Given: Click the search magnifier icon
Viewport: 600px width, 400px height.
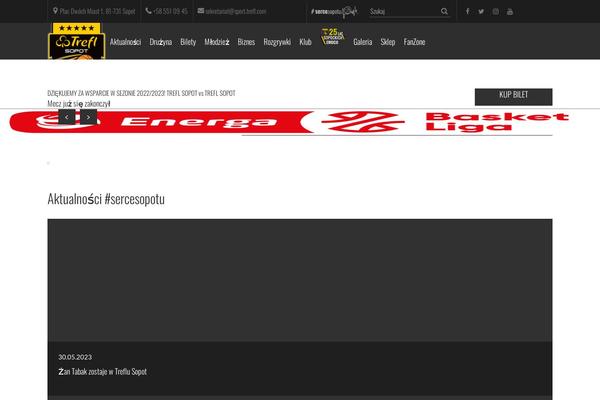Looking at the screenshot, I should pyautogui.click(x=444, y=11).
